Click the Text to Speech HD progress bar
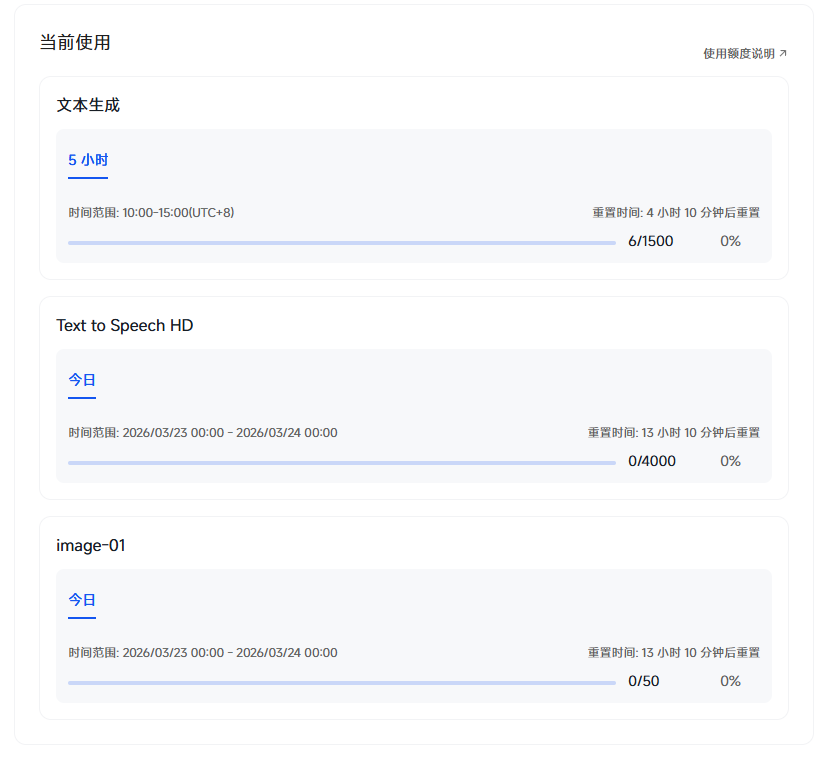The height and width of the screenshot is (758, 827). (x=342, y=463)
